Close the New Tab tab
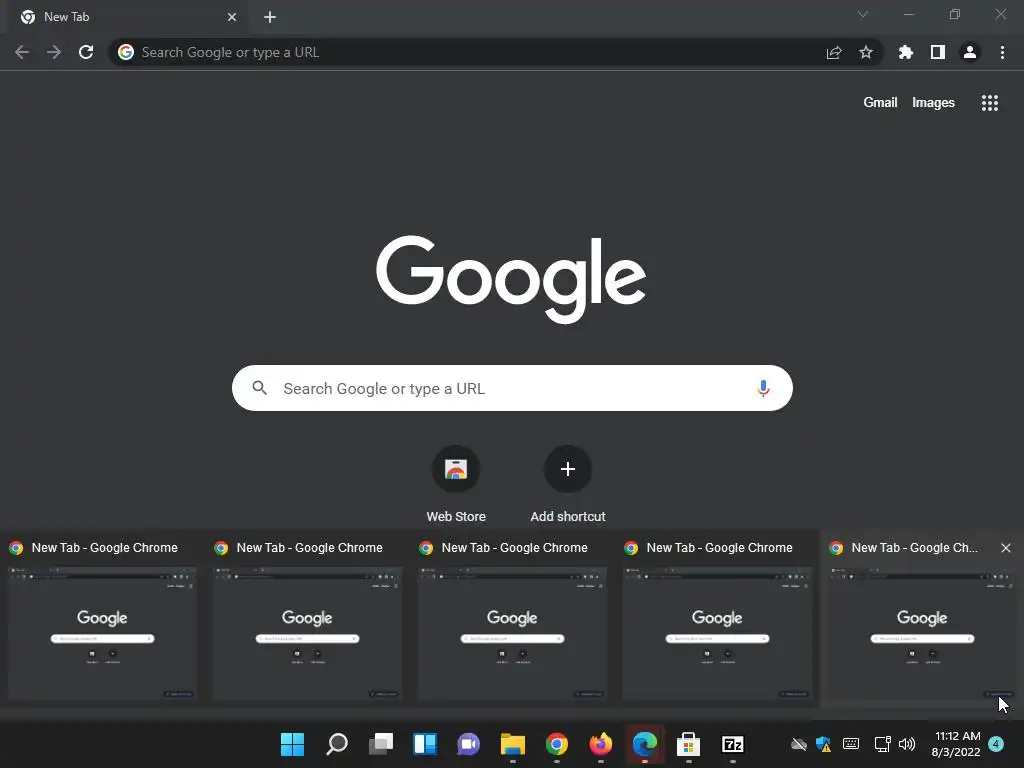 coord(232,17)
